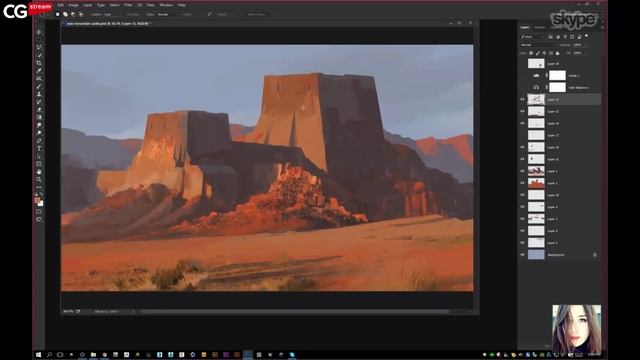Select the Move tool

[39, 32]
